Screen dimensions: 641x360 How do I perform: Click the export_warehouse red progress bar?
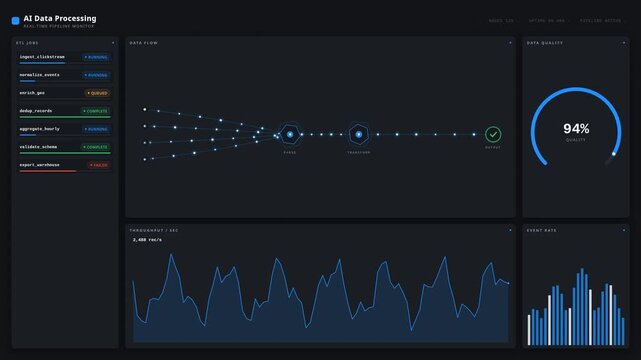(48, 171)
